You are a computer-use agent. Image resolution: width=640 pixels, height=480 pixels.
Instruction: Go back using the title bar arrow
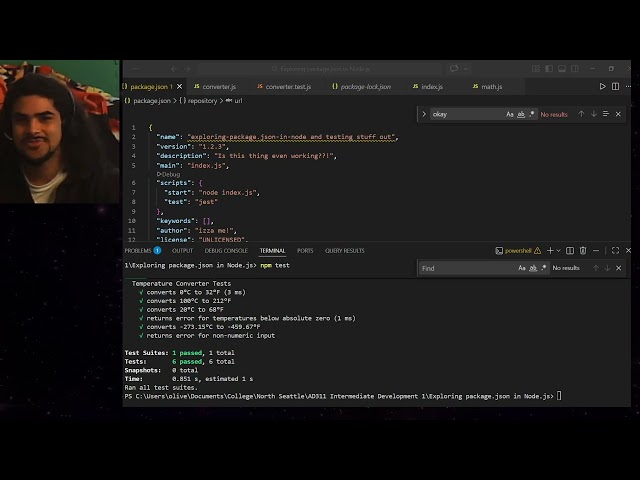[174, 69]
